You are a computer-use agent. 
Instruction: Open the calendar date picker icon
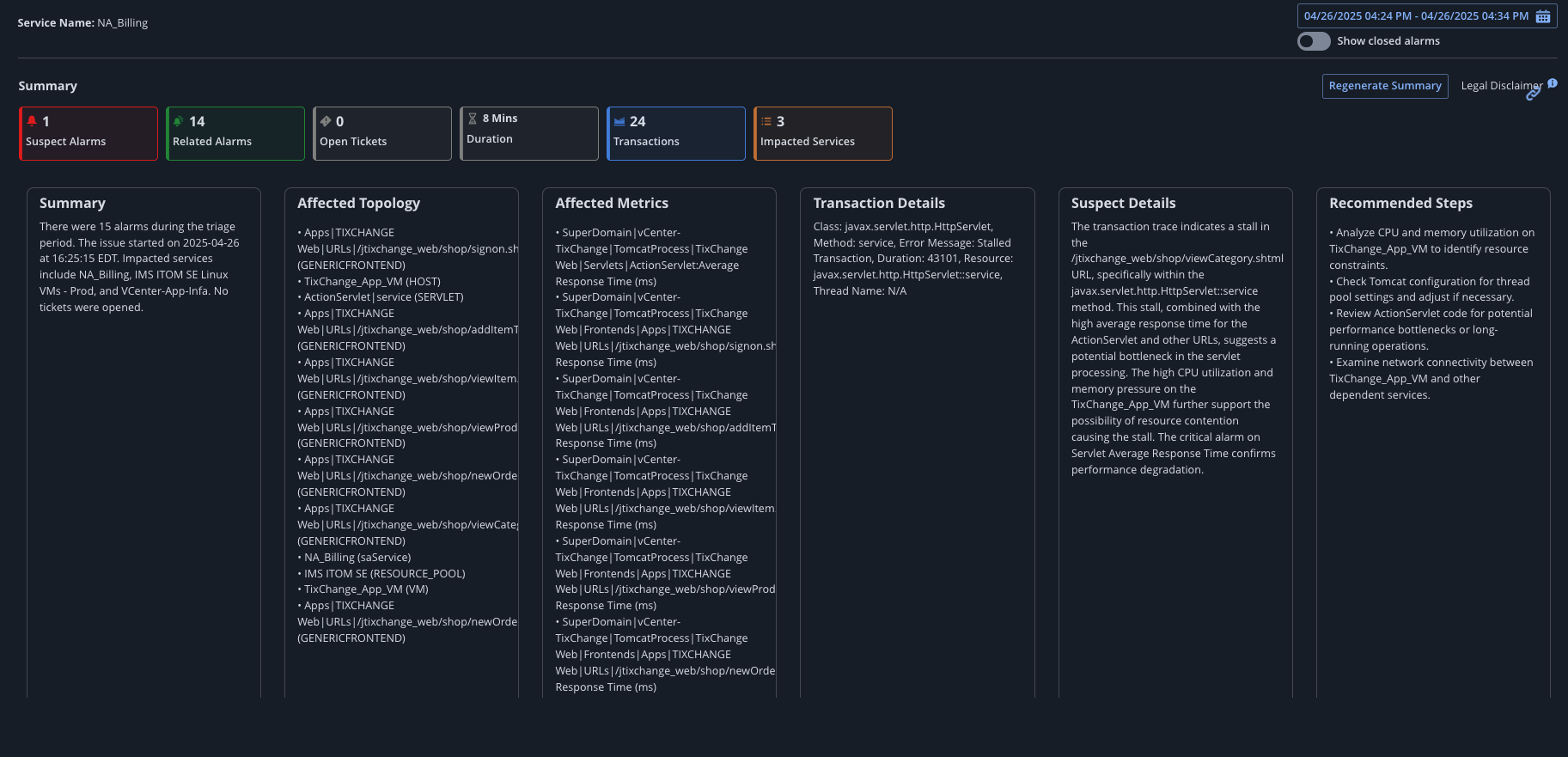point(1543,16)
